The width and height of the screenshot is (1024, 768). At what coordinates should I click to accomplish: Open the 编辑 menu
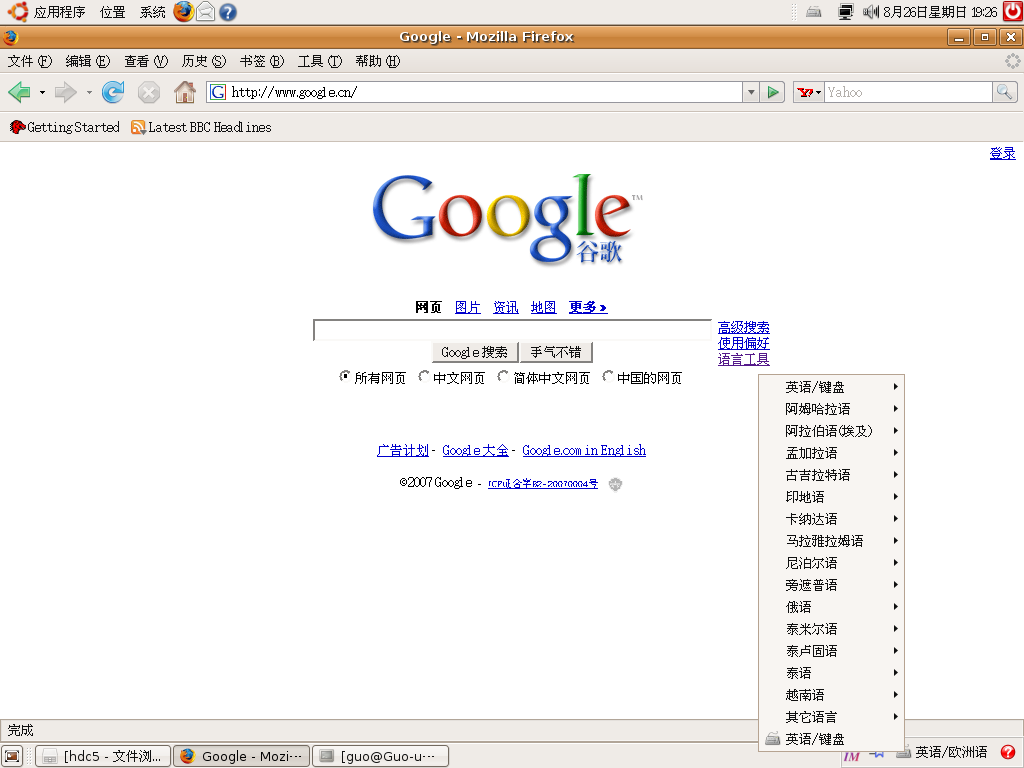tap(88, 61)
